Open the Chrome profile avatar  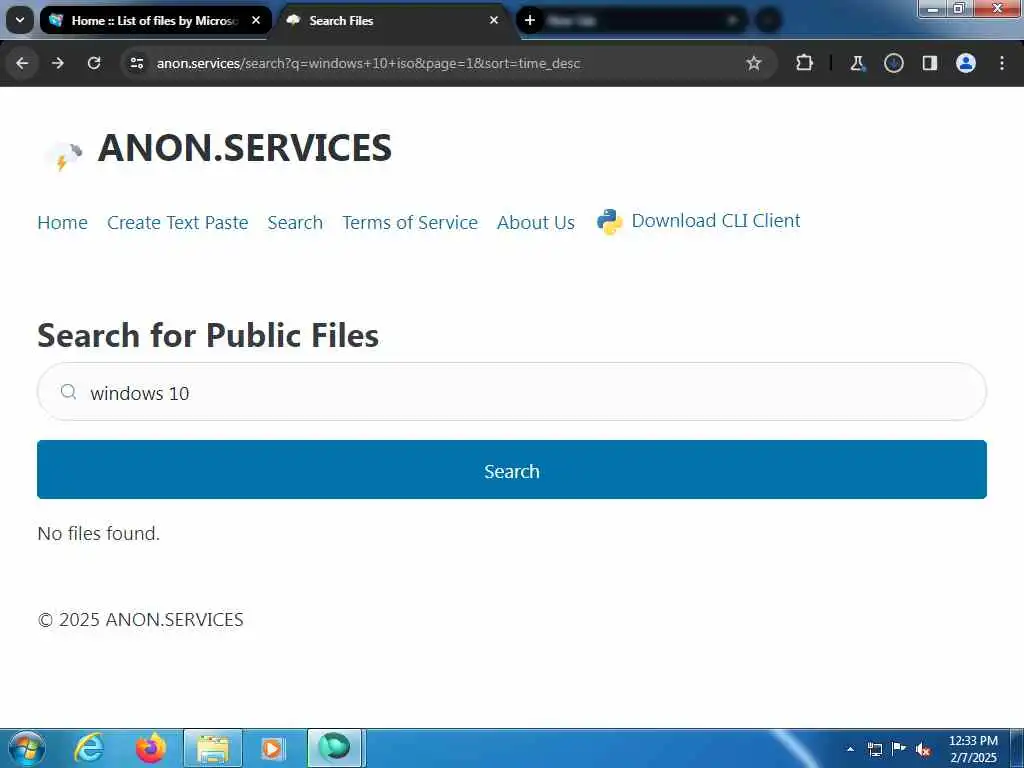(965, 63)
